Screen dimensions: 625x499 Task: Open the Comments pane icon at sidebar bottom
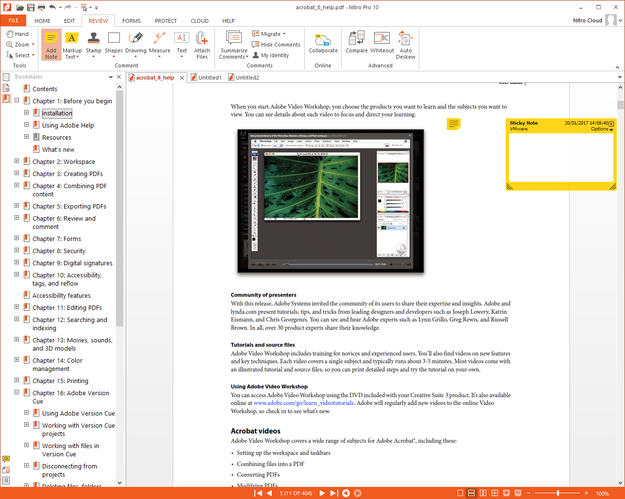point(6,459)
